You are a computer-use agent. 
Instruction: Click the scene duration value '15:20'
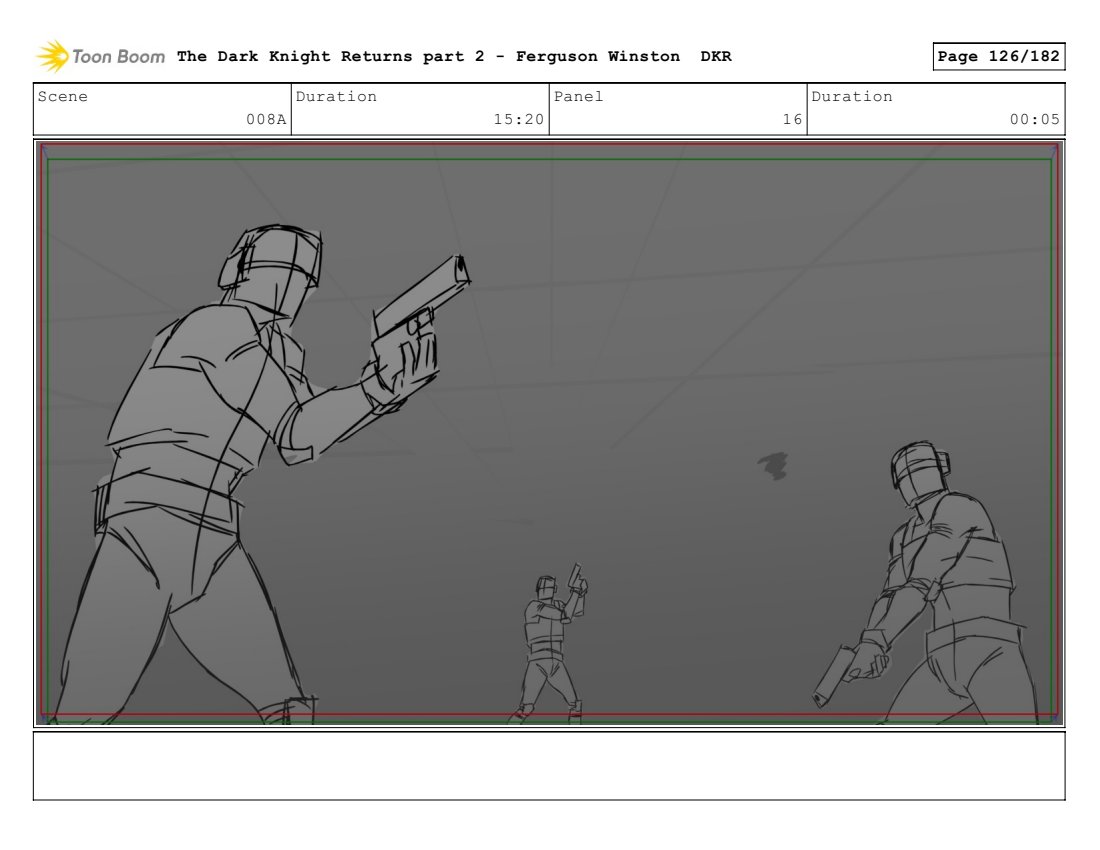tap(518, 119)
